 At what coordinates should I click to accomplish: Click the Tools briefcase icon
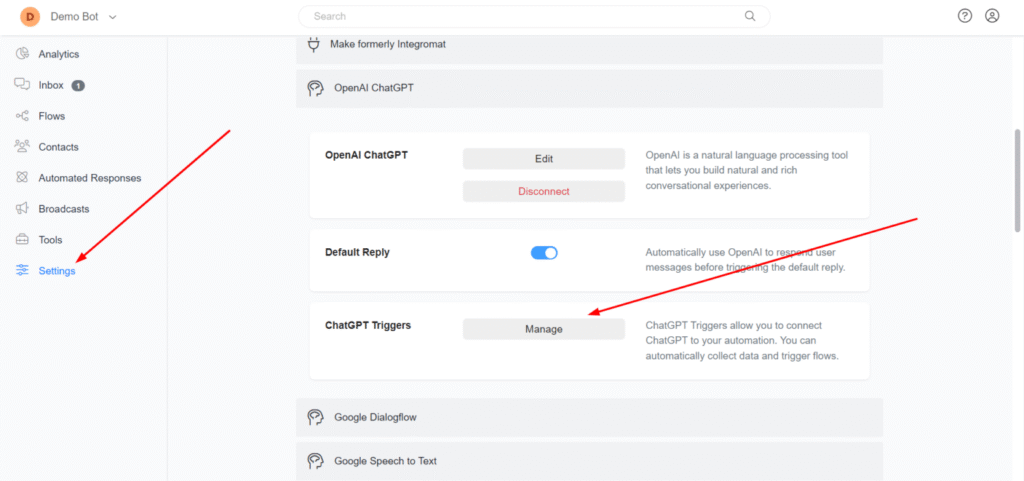tap(23, 240)
